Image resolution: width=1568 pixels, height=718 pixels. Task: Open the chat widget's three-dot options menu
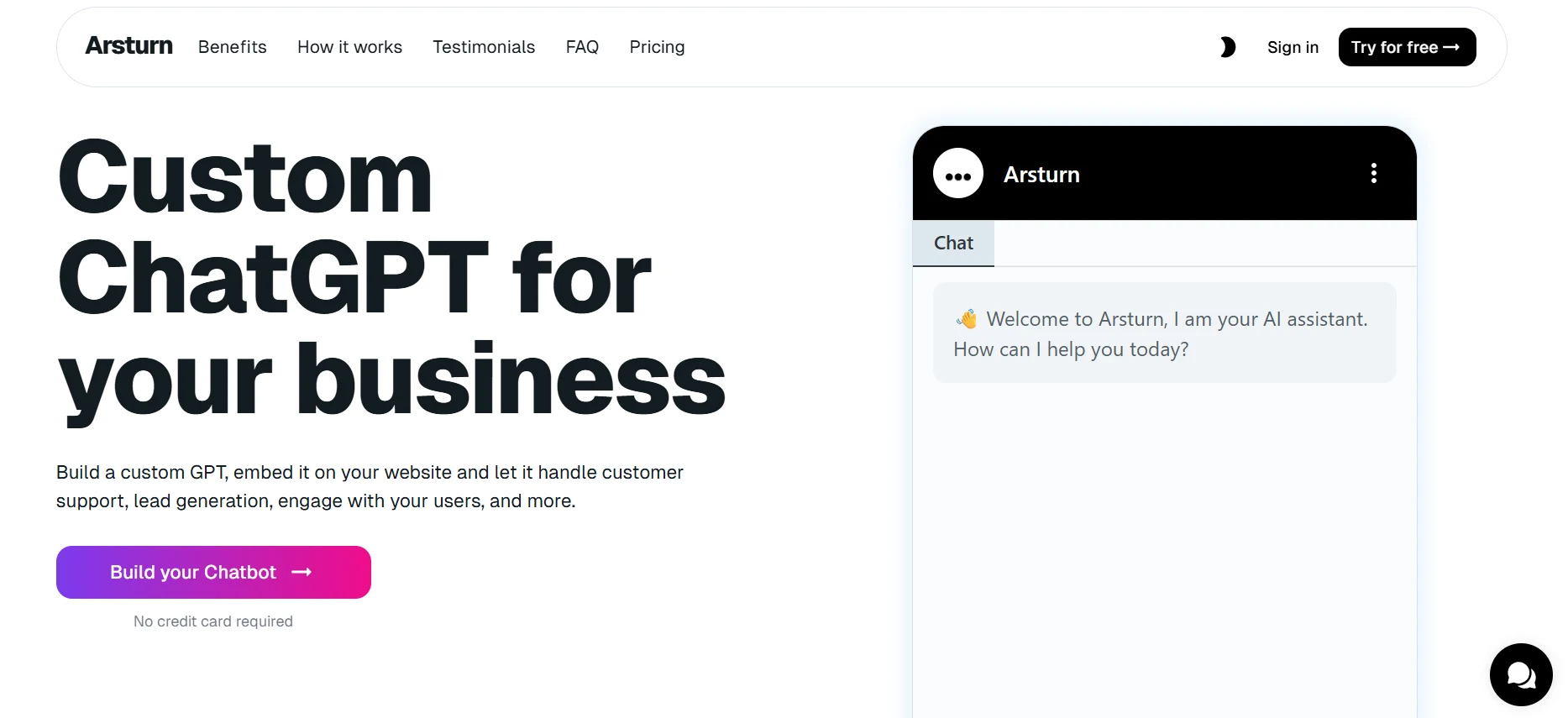click(x=1373, y=173)
